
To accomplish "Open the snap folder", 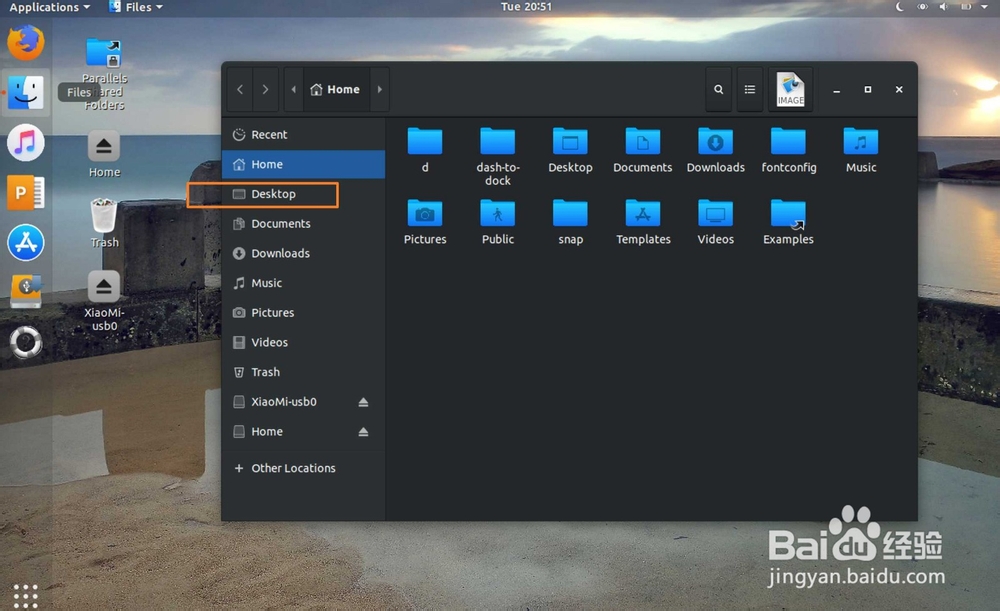I will [570, 222].
